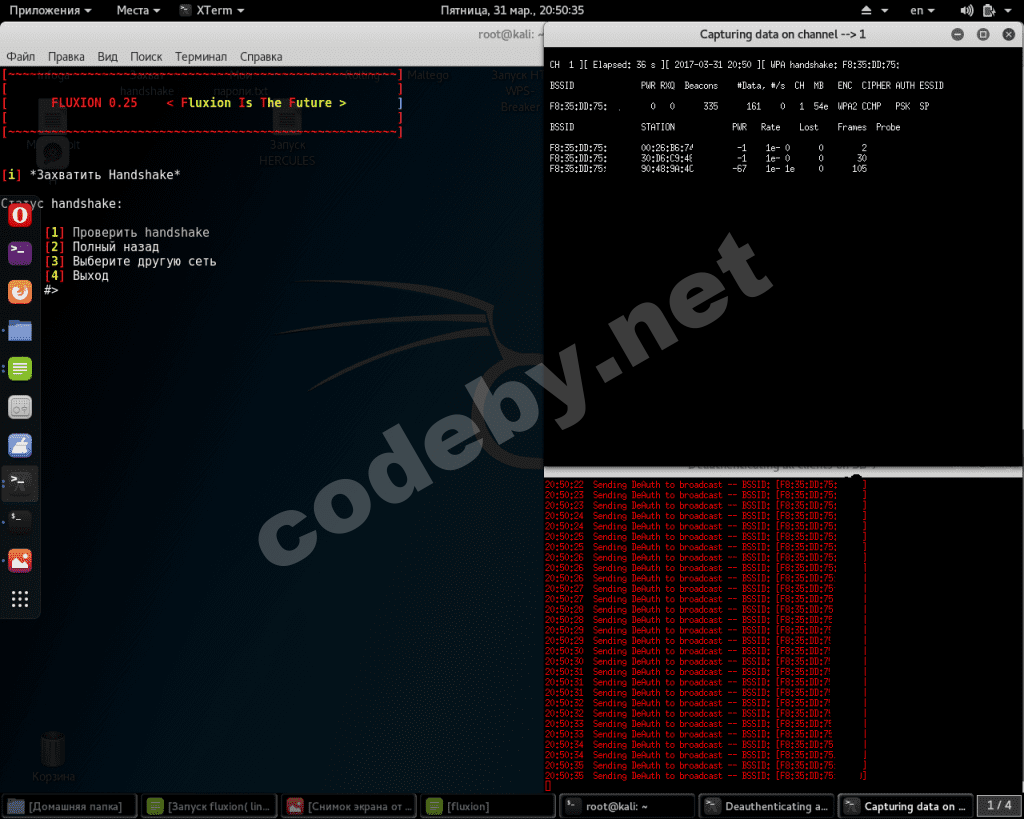Open the Файл menu
This screenshot has width=1024, height=819.
[x=21, y=57]
